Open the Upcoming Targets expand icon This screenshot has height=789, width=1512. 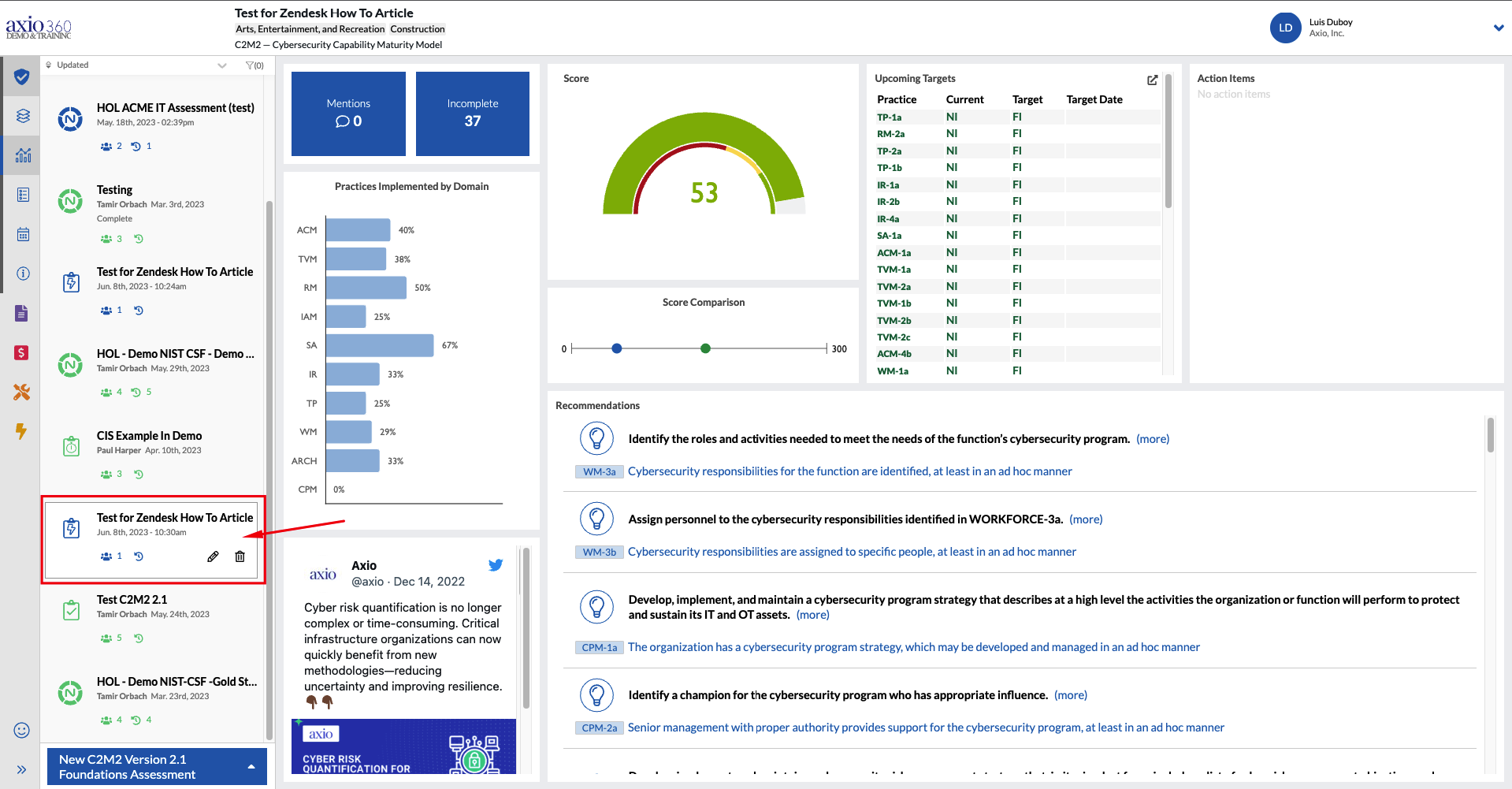pyautogui.click(x=1151, y=80)
